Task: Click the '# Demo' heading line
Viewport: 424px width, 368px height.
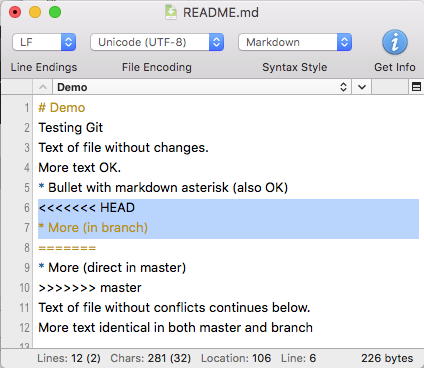Action: (x=62, y=108)
